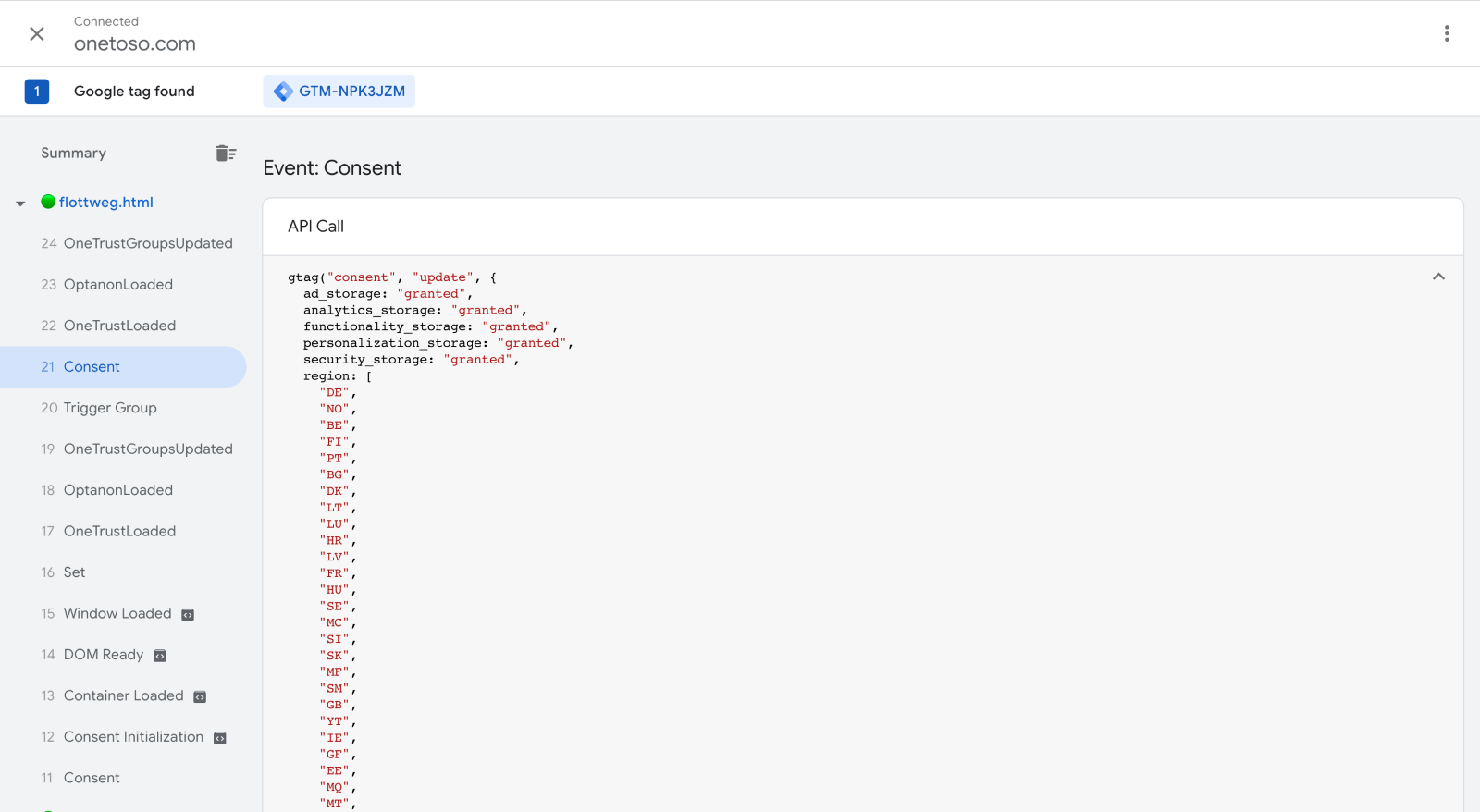Click the code icon beside Consent Initialization
This screenshot has height=812, width=1480.
coord(220,738)
